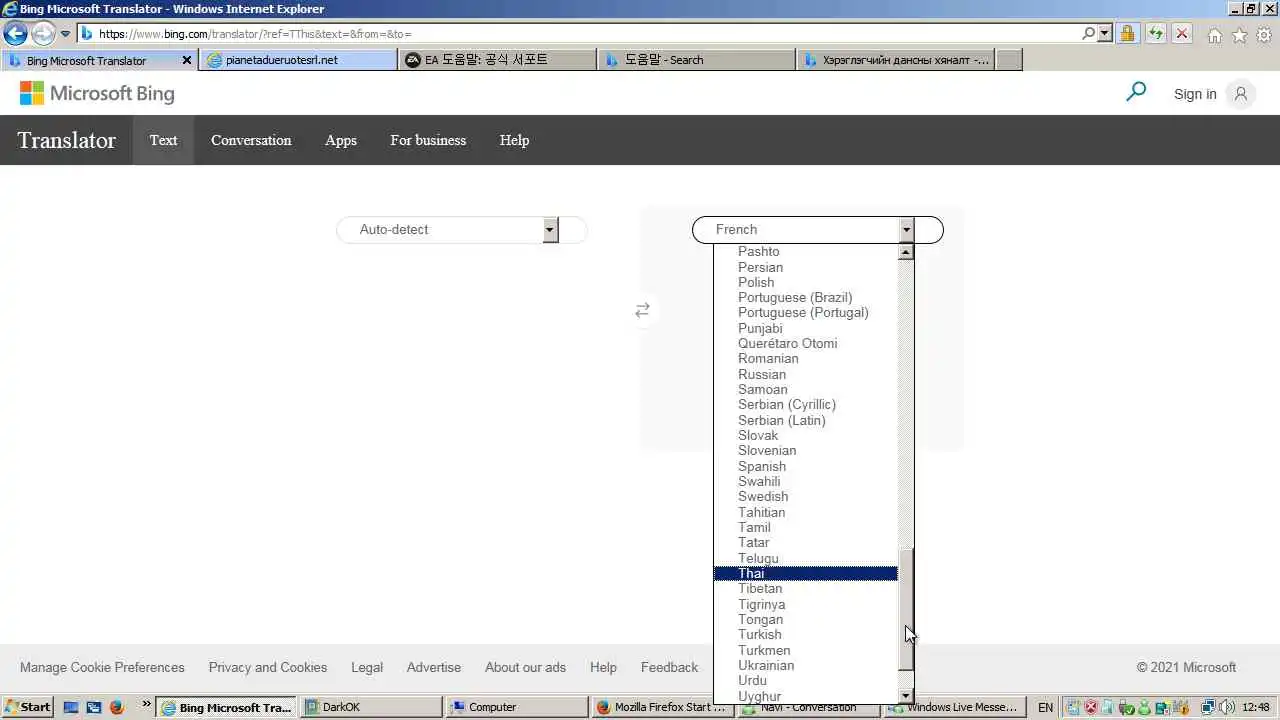Click the red Stop loading icon

coord(1182,33)
